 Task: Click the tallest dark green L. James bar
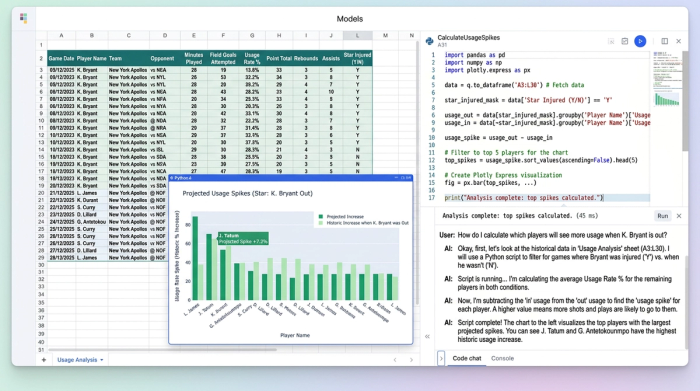[x=195, y=258]
